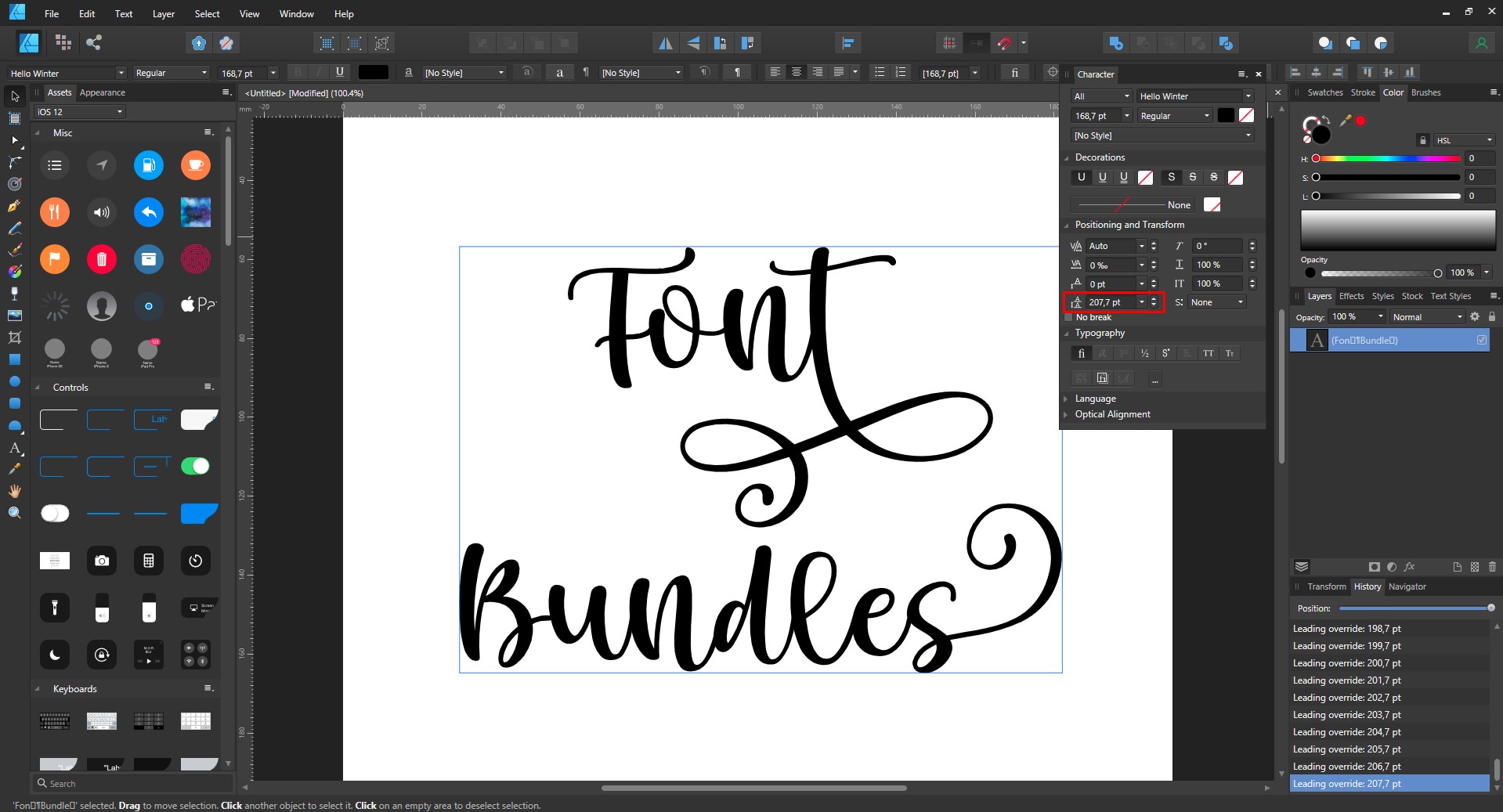
Task: Delete layer with trash icon
Action: (1492, 567)
